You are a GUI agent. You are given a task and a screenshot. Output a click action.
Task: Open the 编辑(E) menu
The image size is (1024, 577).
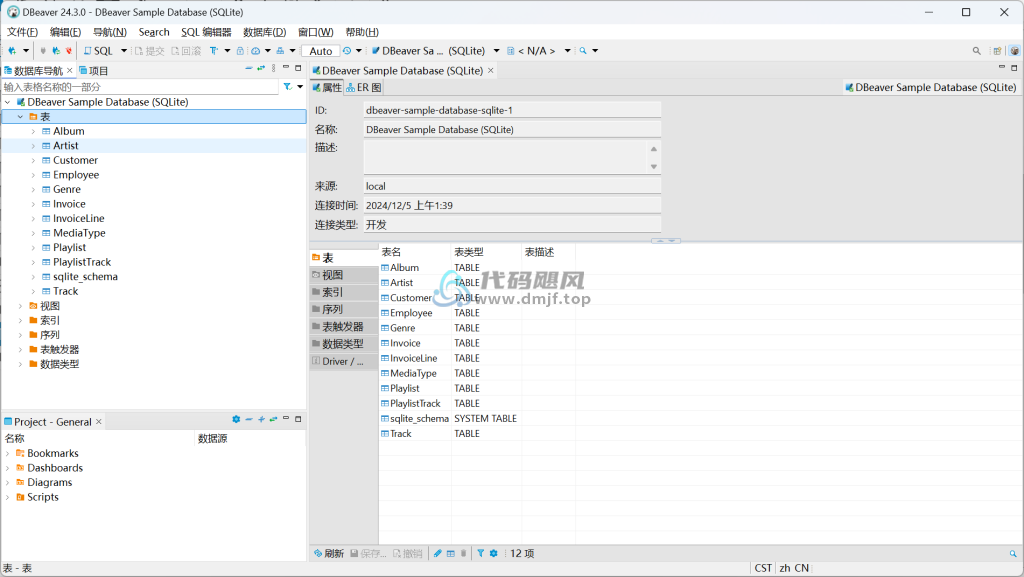[65, 32]
